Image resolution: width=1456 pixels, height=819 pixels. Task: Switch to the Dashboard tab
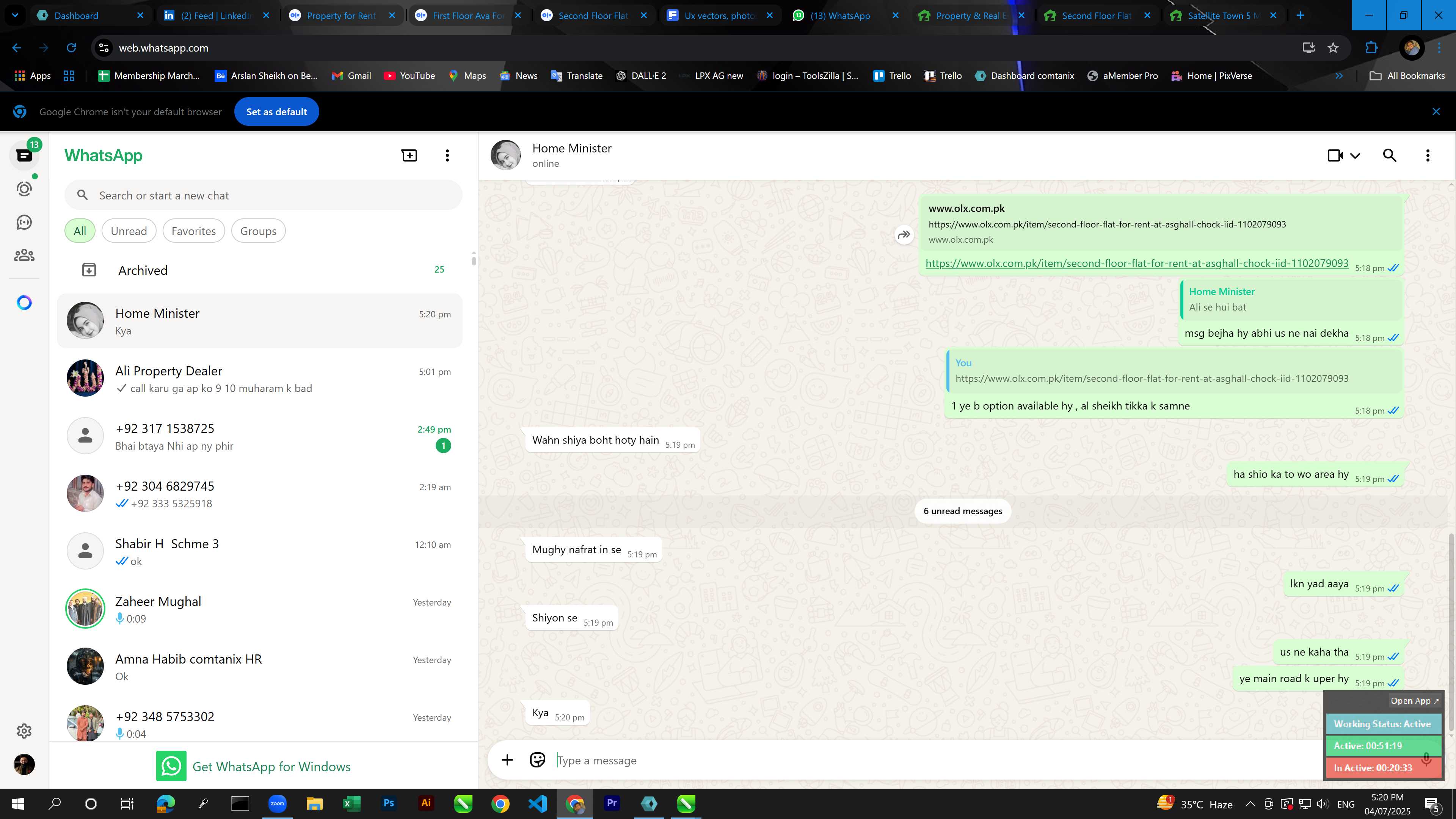[91, 16]
